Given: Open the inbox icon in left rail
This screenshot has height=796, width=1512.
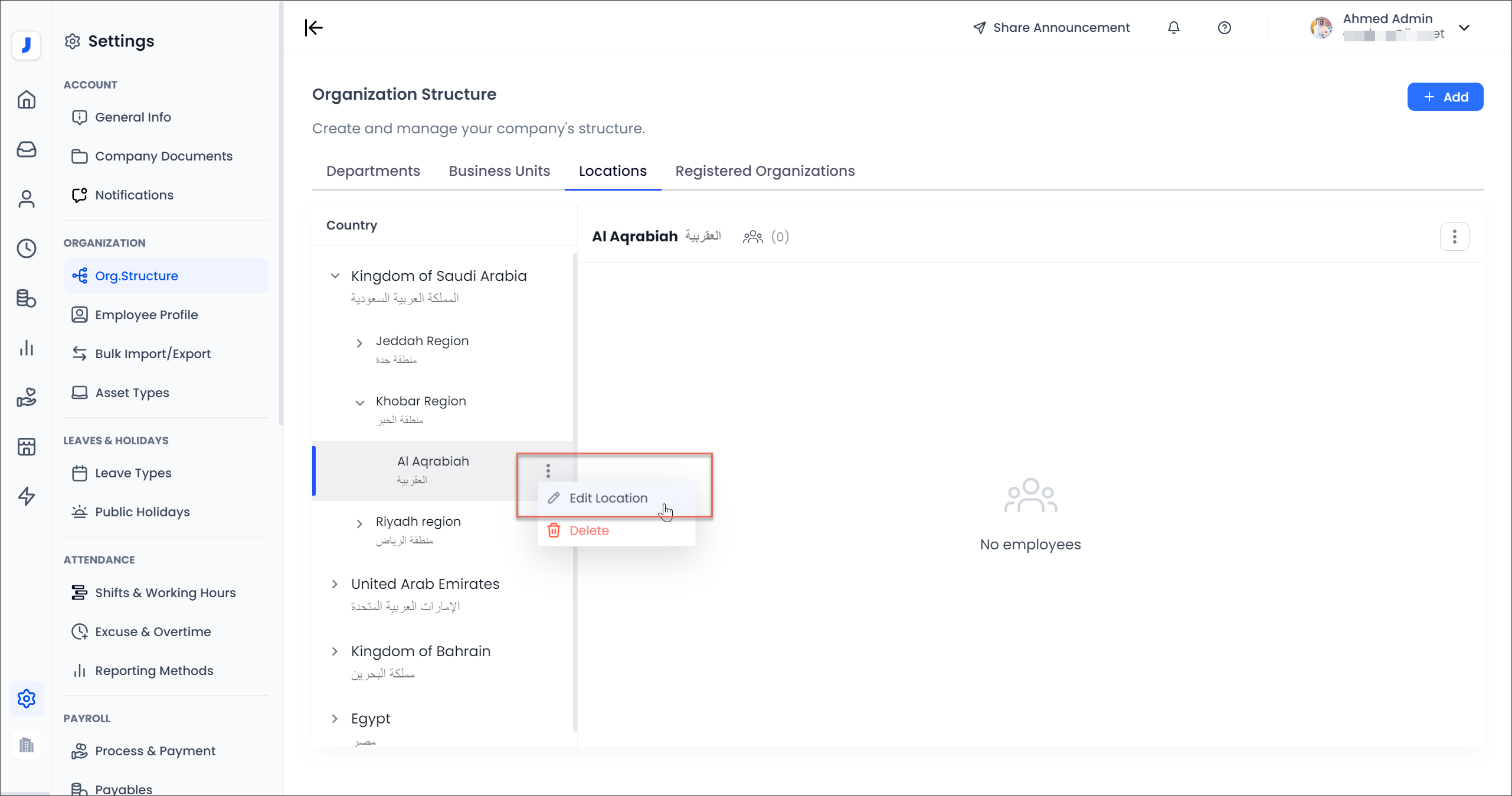Looking at the screenshot, I should 27,149.
